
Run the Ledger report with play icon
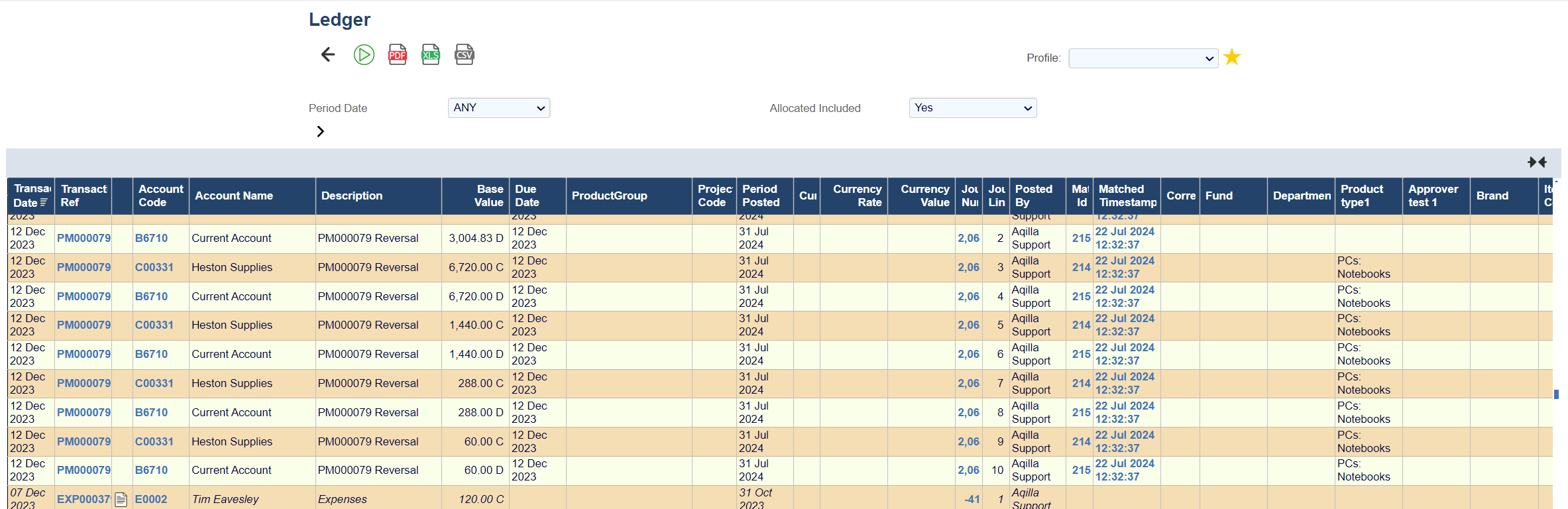tap(364, 54)
